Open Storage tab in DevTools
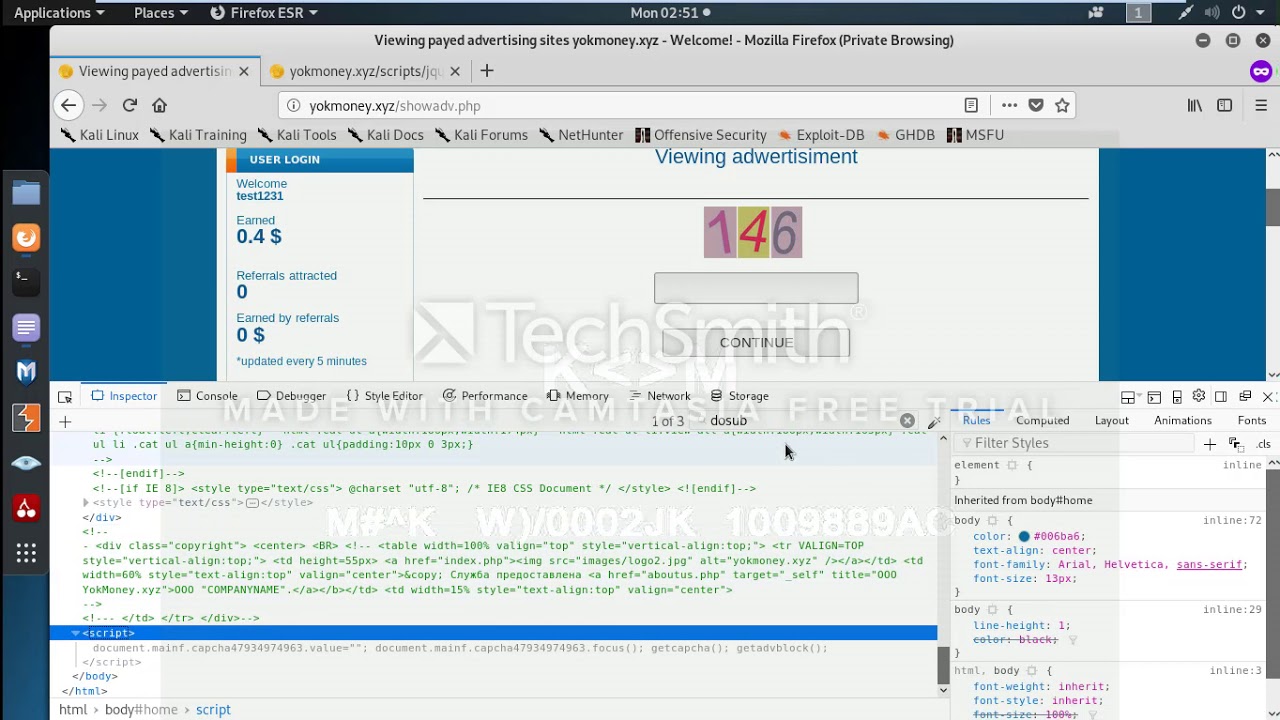1280x720 pixels. click(739, 396)
